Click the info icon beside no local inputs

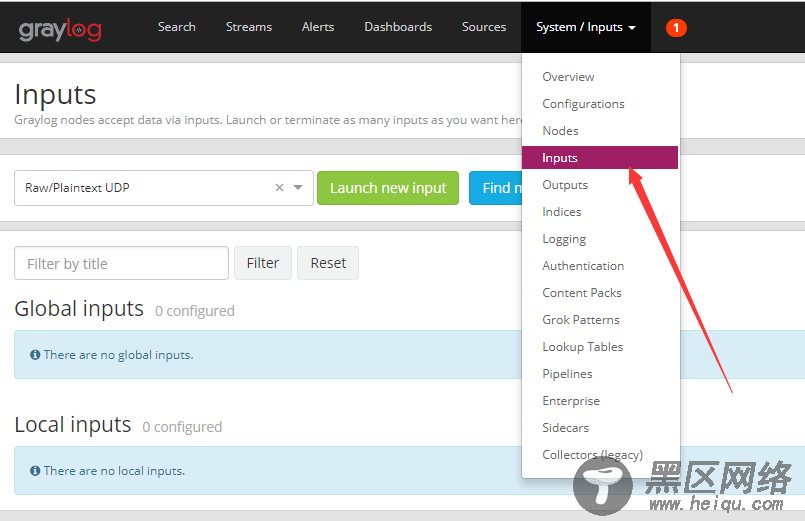[35, 471]
